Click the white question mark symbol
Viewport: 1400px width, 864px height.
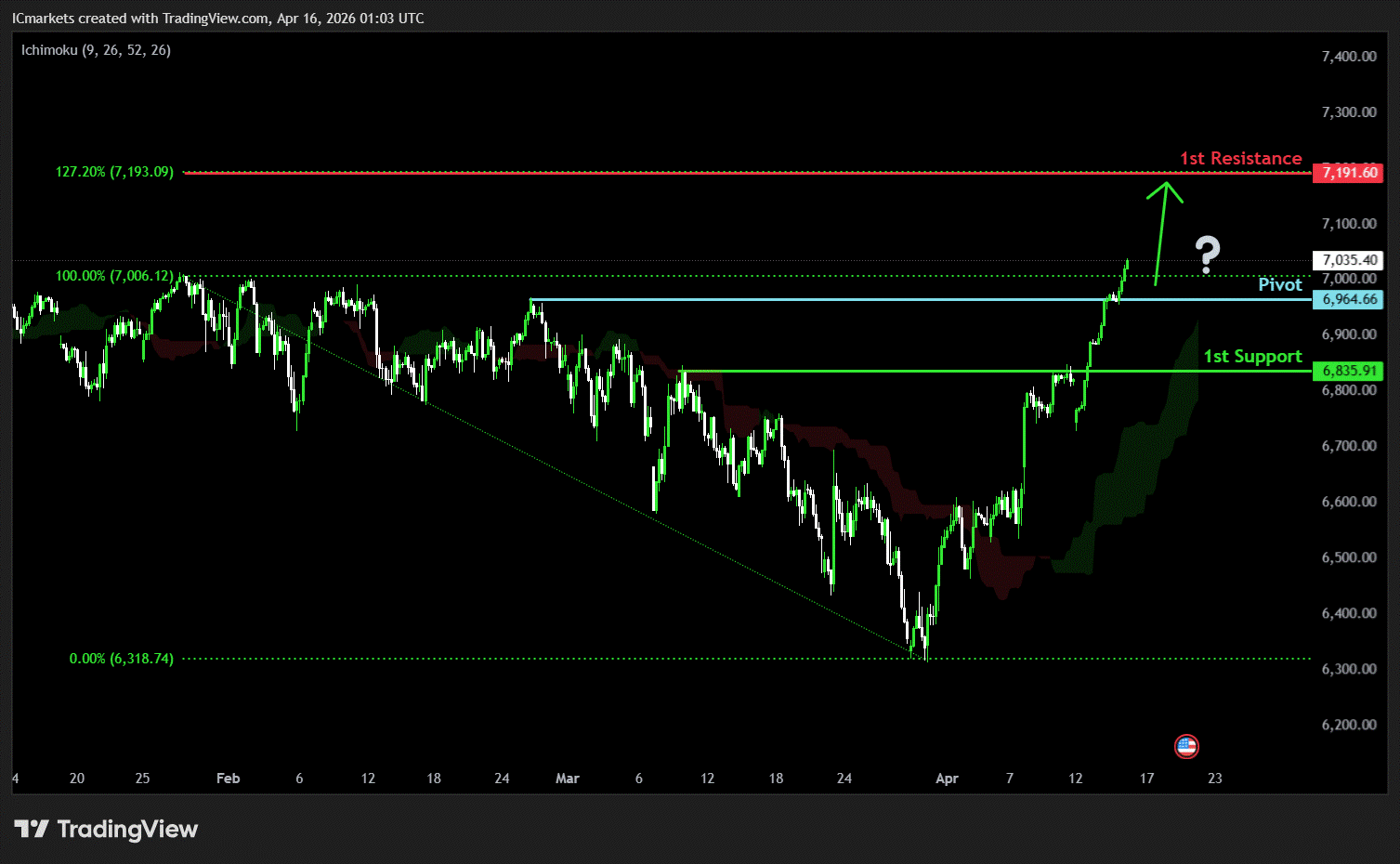(1207, 254)
